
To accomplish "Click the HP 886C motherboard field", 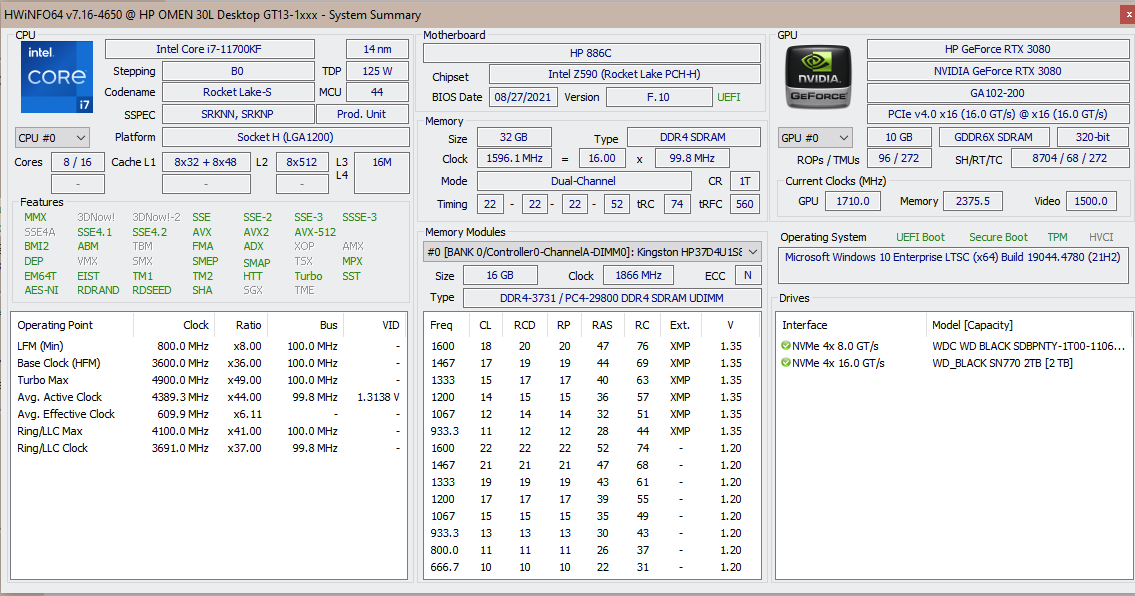I will (591, 53).
